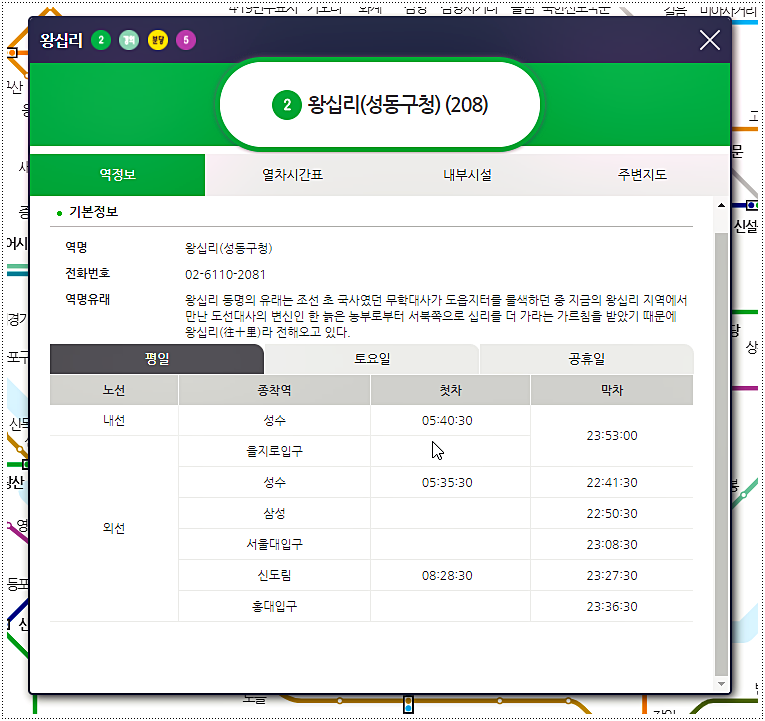This screenshot has height=721, width=765.
Task: Click the 삼성 destination cell
Action: coord(274,514)
